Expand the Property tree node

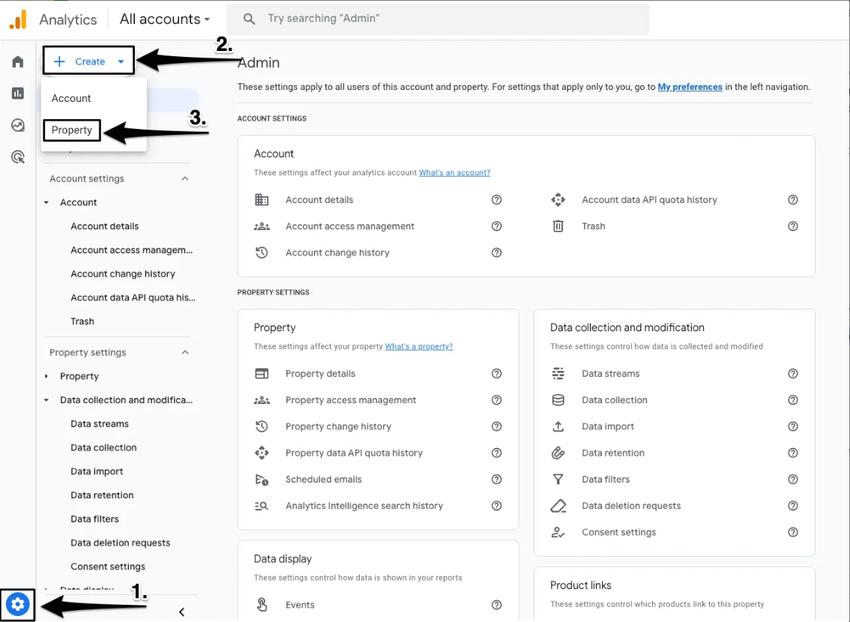(47, 377)
